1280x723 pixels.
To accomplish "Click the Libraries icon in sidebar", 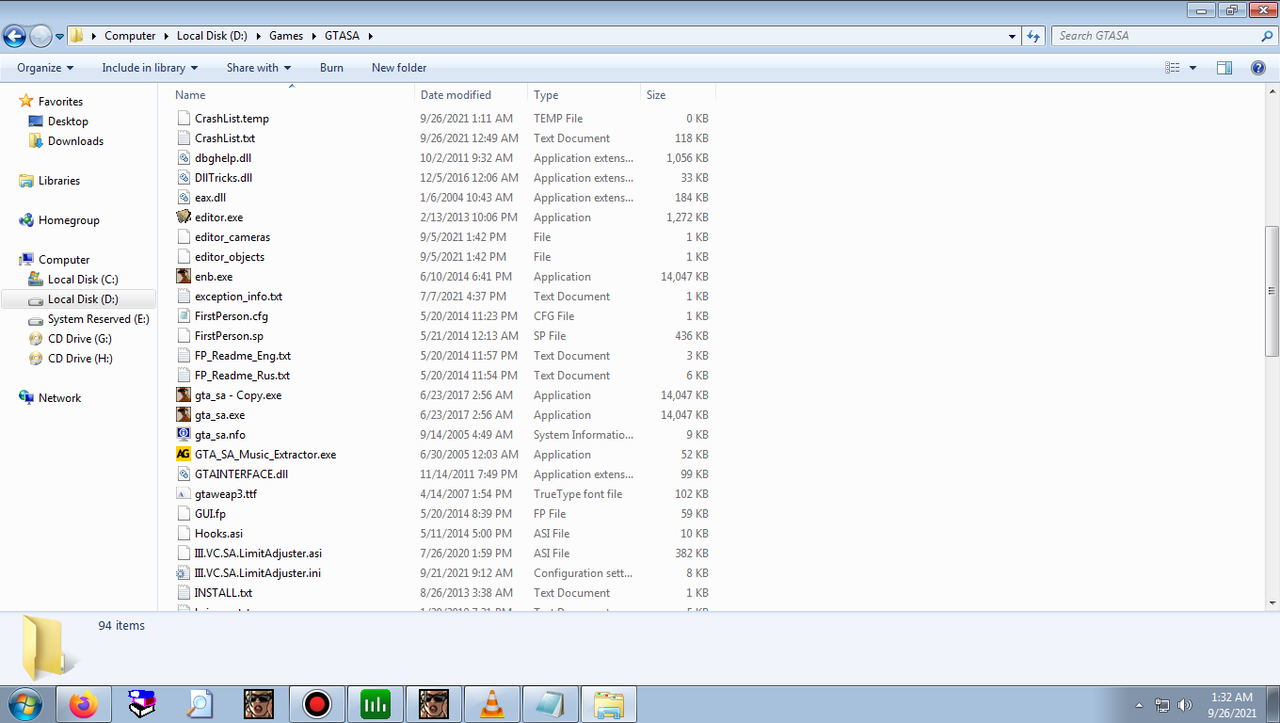I will (x=26, y=181).
